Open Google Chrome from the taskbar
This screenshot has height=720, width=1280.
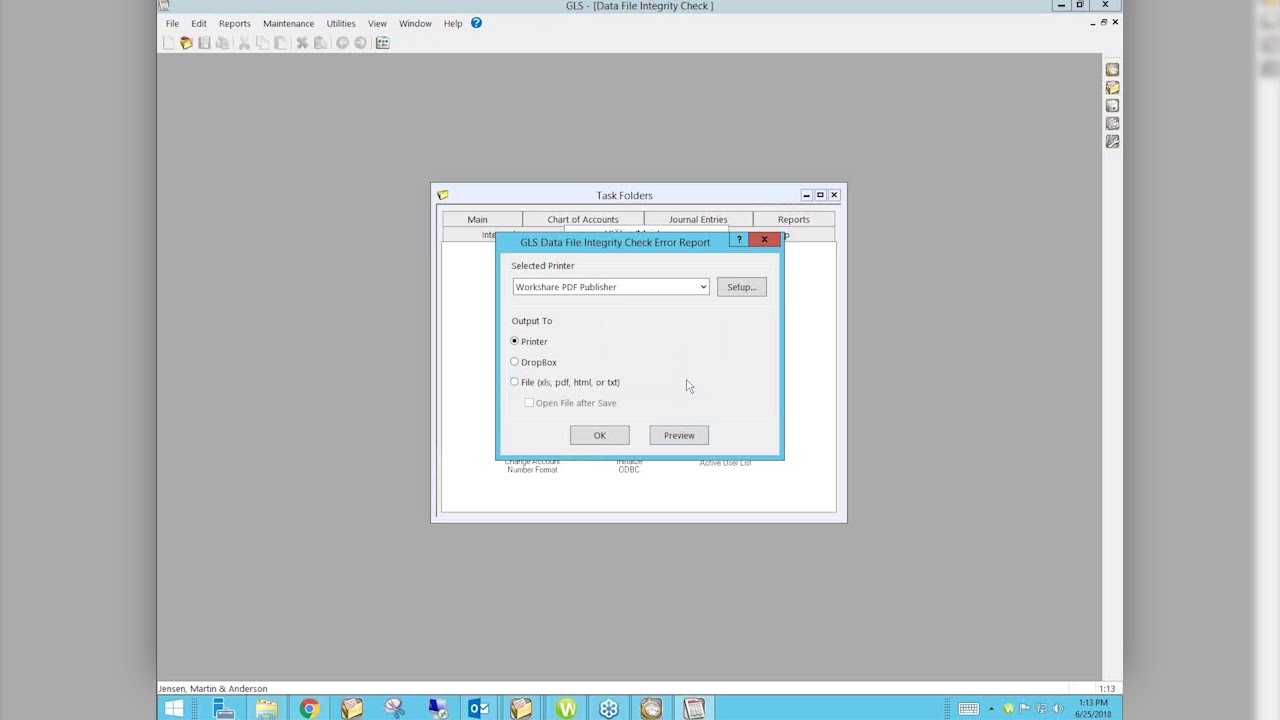[x=309, y=709]
